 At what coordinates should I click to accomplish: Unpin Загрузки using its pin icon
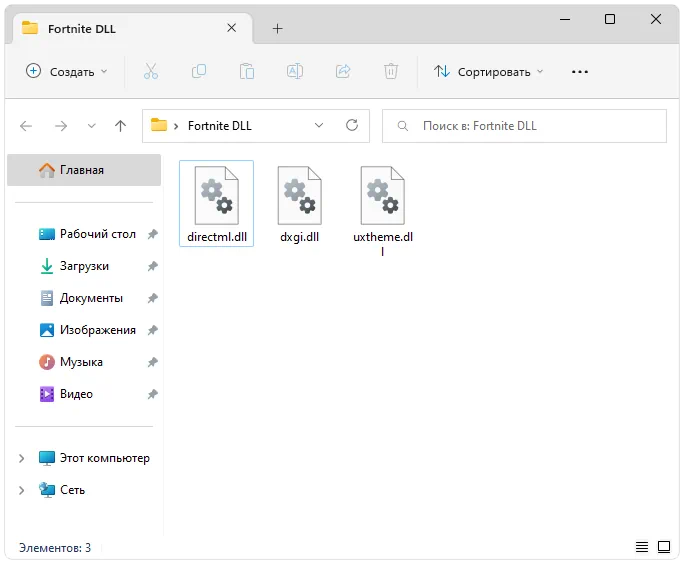coord(152,266)
